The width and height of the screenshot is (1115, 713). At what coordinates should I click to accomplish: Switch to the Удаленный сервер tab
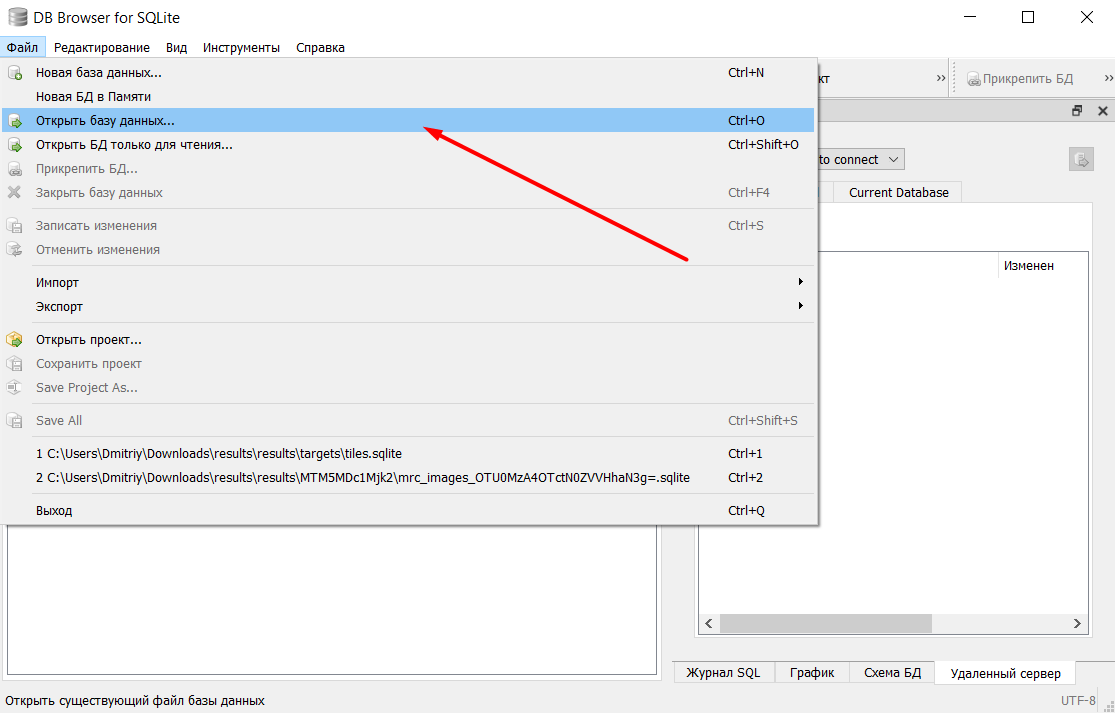(1005, 673)
